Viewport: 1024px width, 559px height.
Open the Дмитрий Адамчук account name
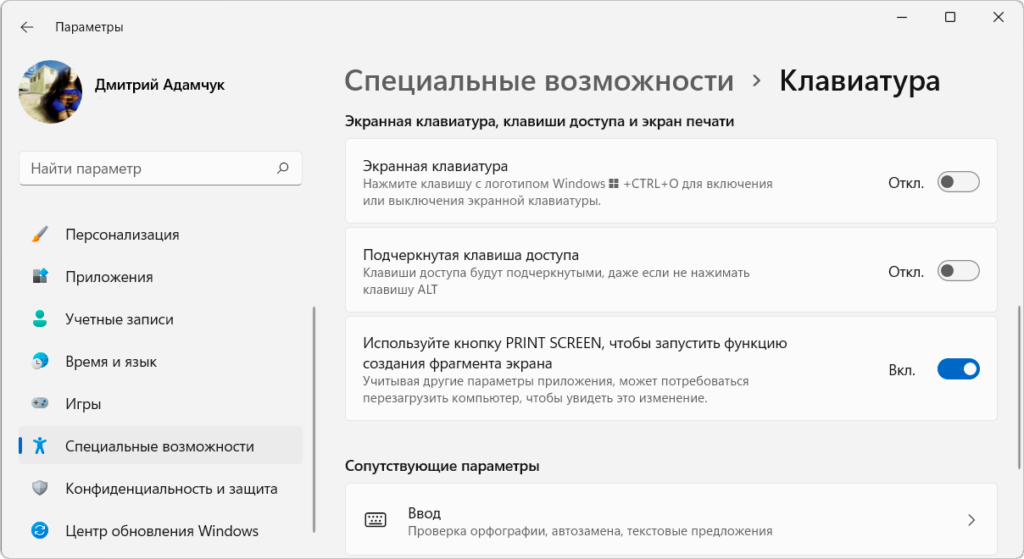coord(160,85)
